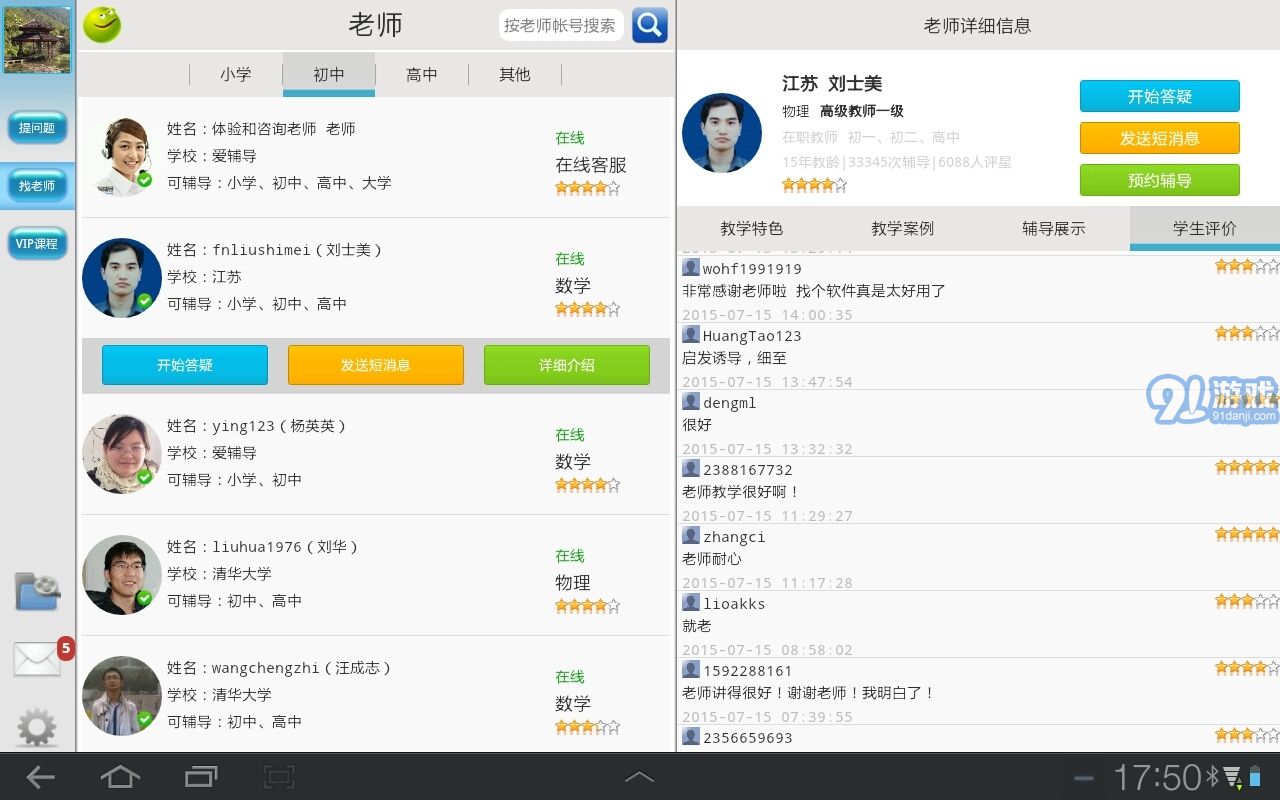Open the 辅导展示 tab
The image size is (1280, 800).
coord(1054,228)
